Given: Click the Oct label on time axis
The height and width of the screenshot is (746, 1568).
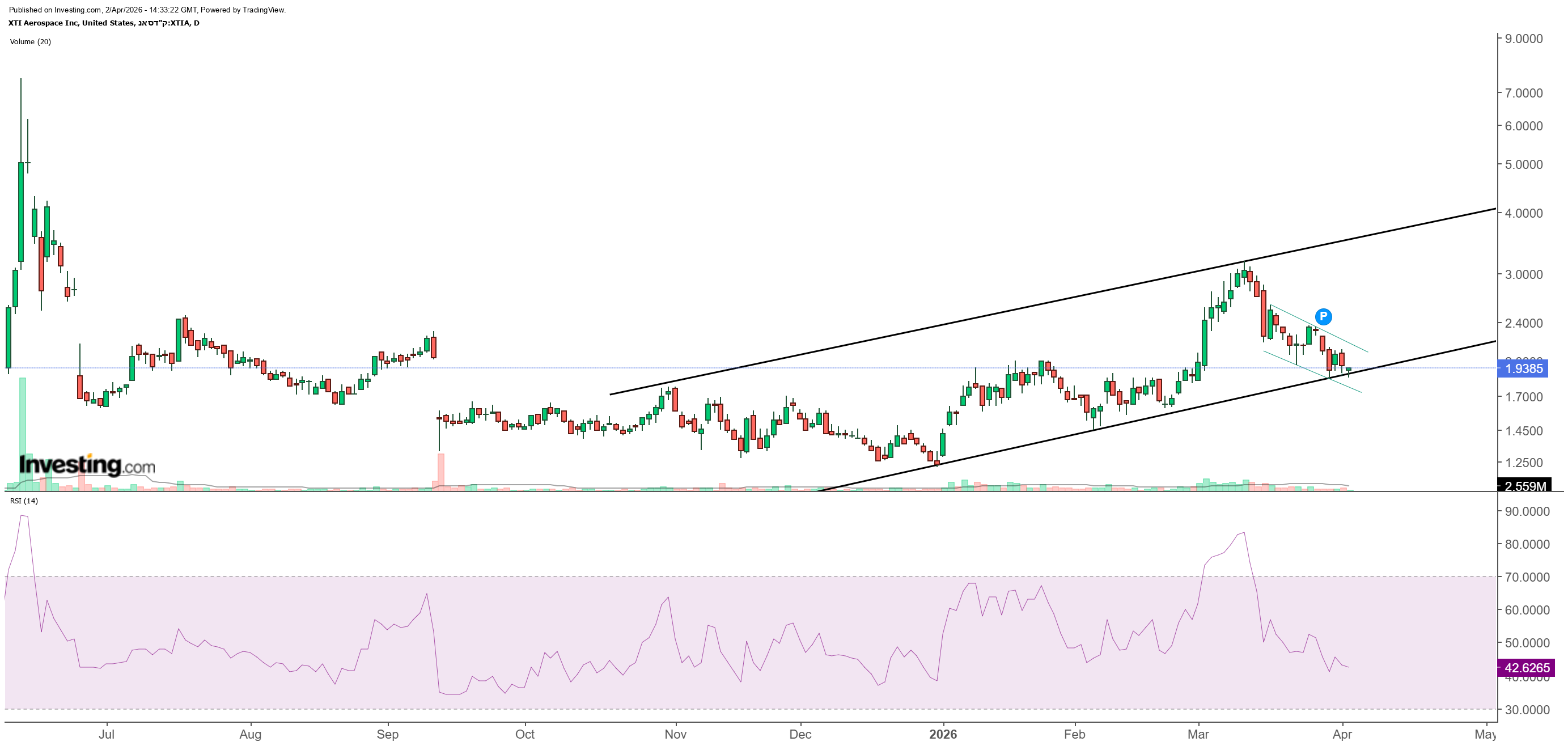Looking at the screenshot, I should coord(525,734).
